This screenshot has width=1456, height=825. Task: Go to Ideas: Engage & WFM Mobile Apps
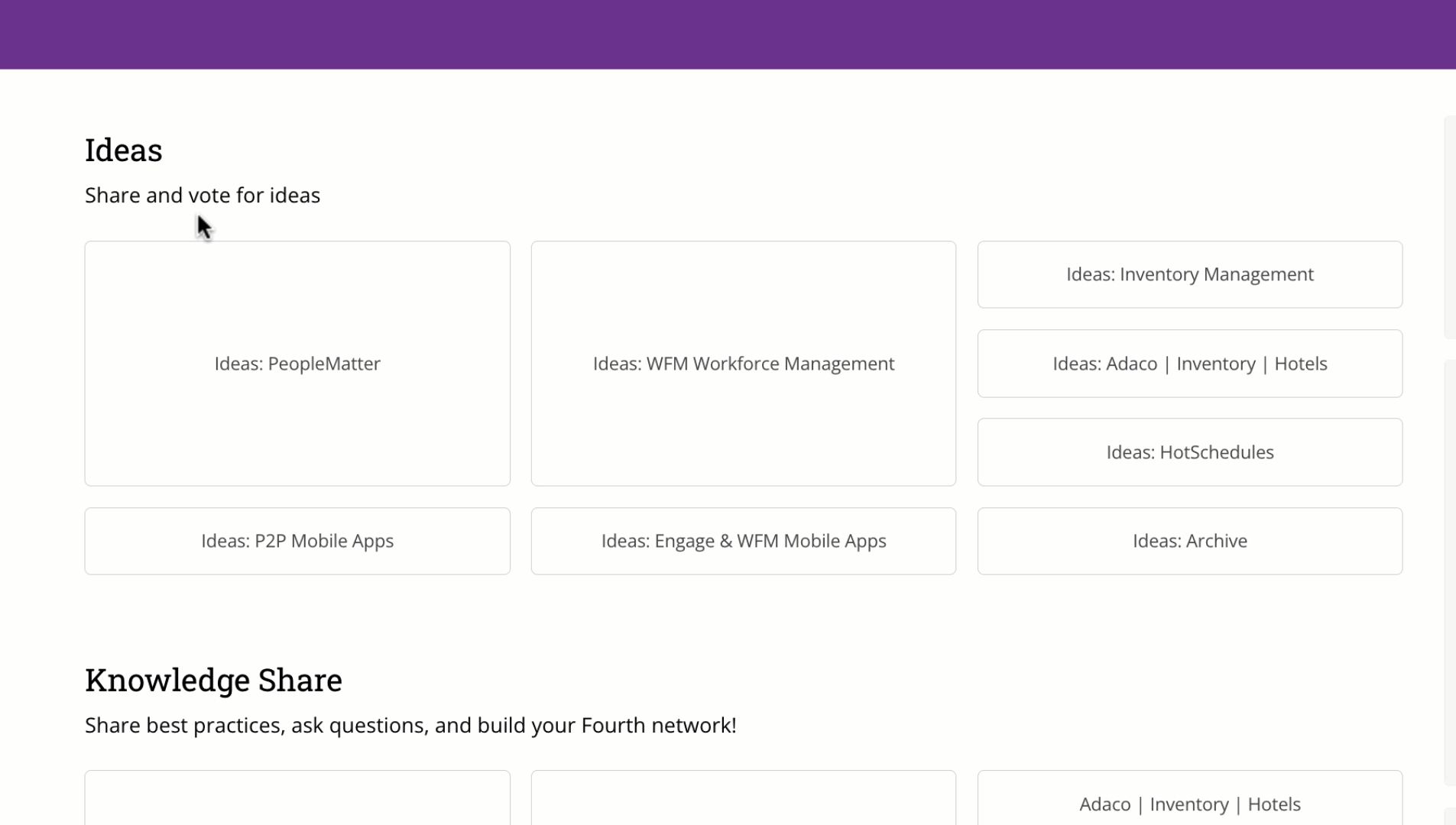[x=743, y=541]
